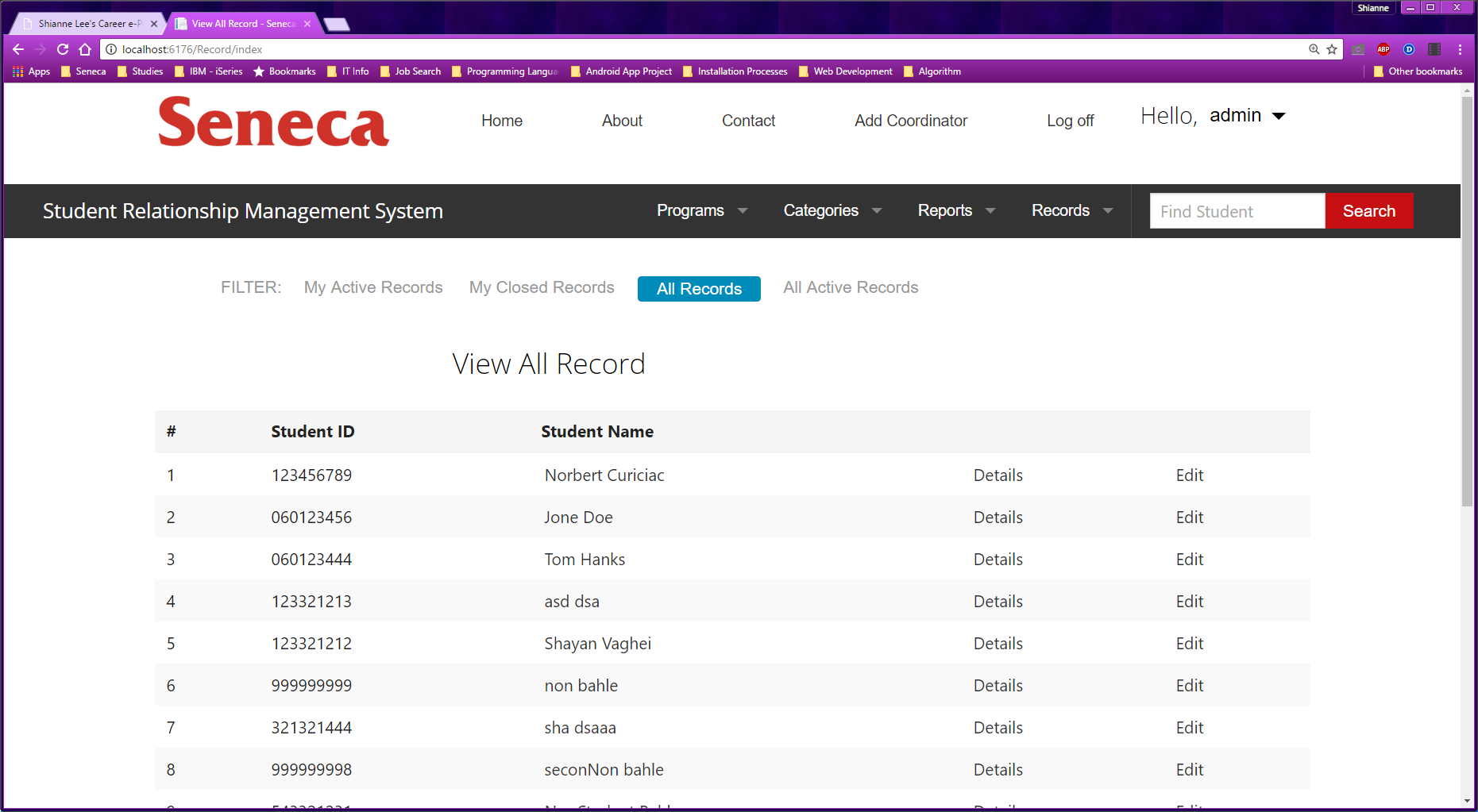Filter by My Active Records

coord(373,287)
